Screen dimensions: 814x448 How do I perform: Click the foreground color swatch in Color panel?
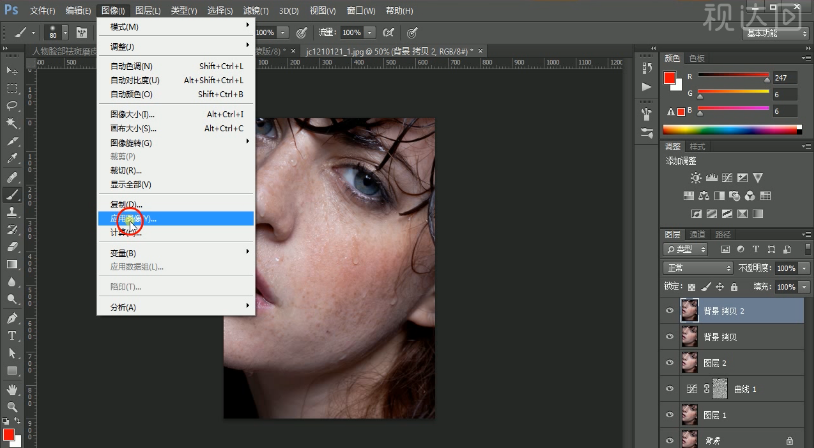[670, 78]
